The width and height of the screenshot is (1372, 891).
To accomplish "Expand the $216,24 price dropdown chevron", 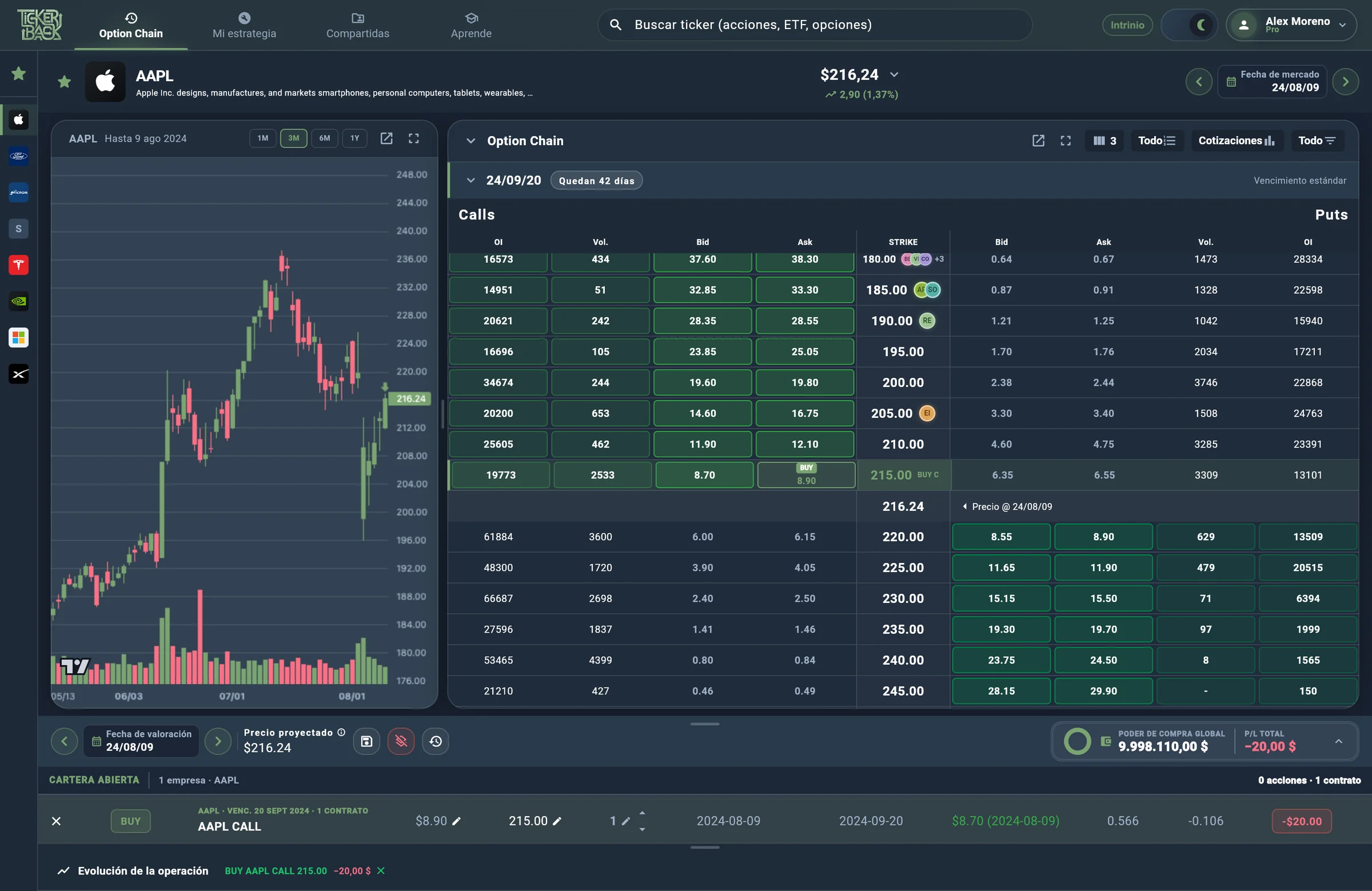I will click(894, 74).
